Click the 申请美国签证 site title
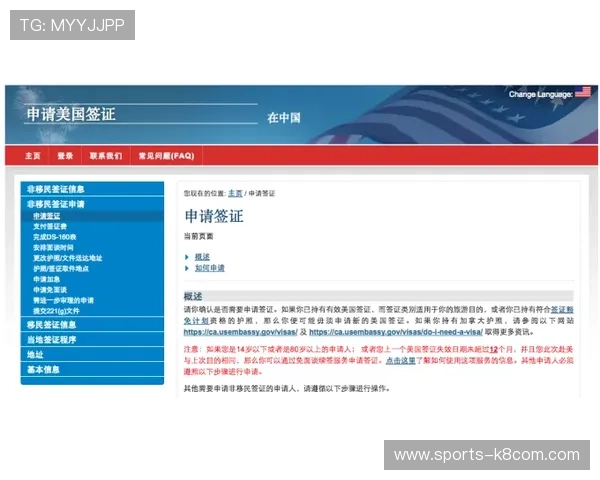 coord(71,114)
